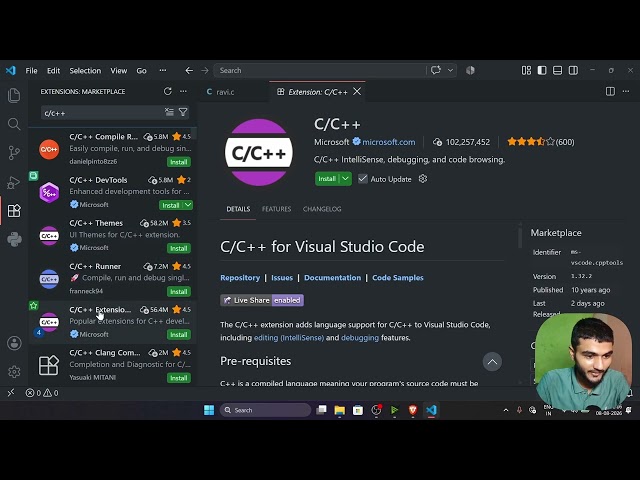Open Run and Debug view

point(14,182)
